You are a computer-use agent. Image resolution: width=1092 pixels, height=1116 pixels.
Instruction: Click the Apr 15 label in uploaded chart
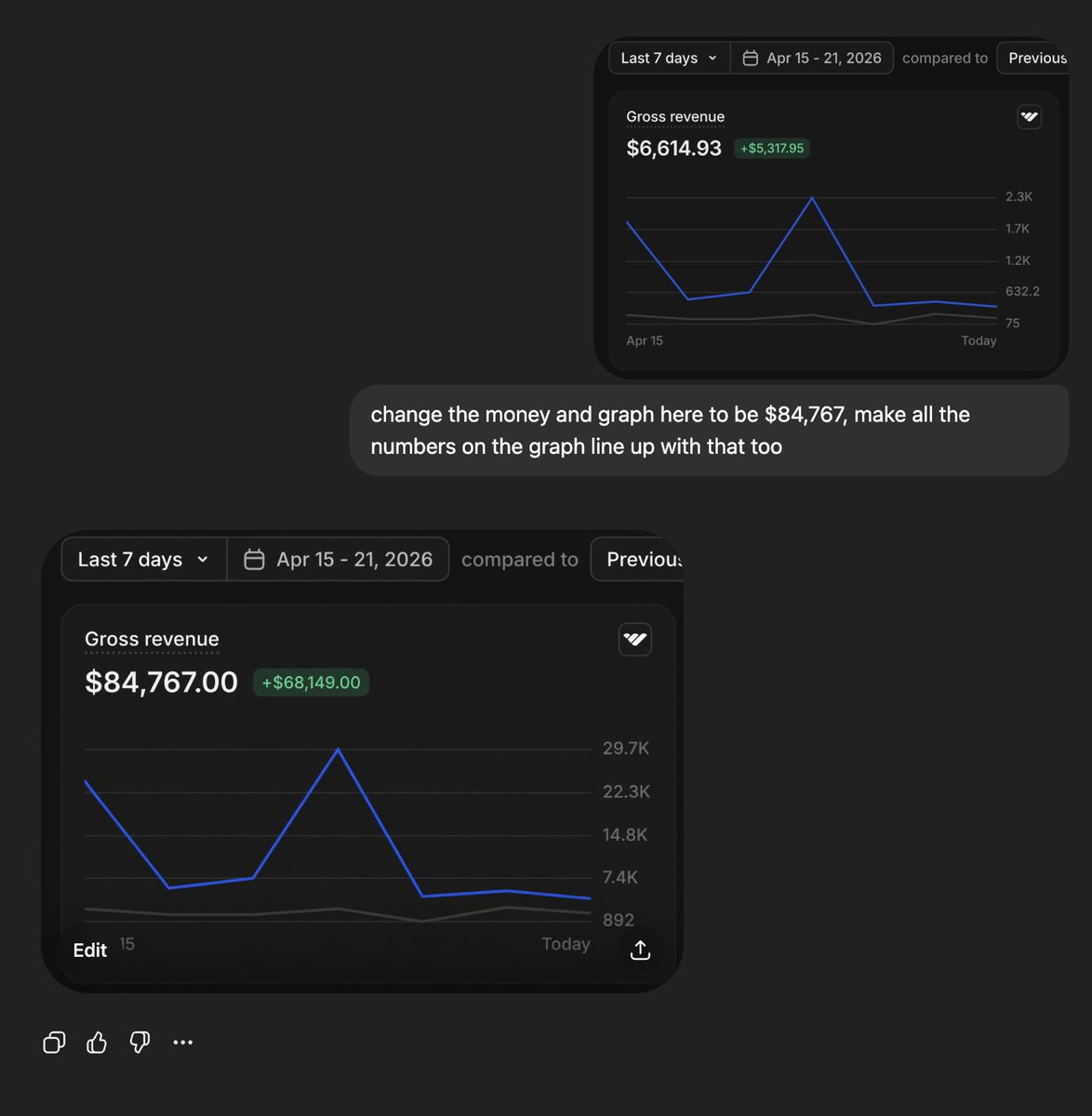click(x=645, y=340)
